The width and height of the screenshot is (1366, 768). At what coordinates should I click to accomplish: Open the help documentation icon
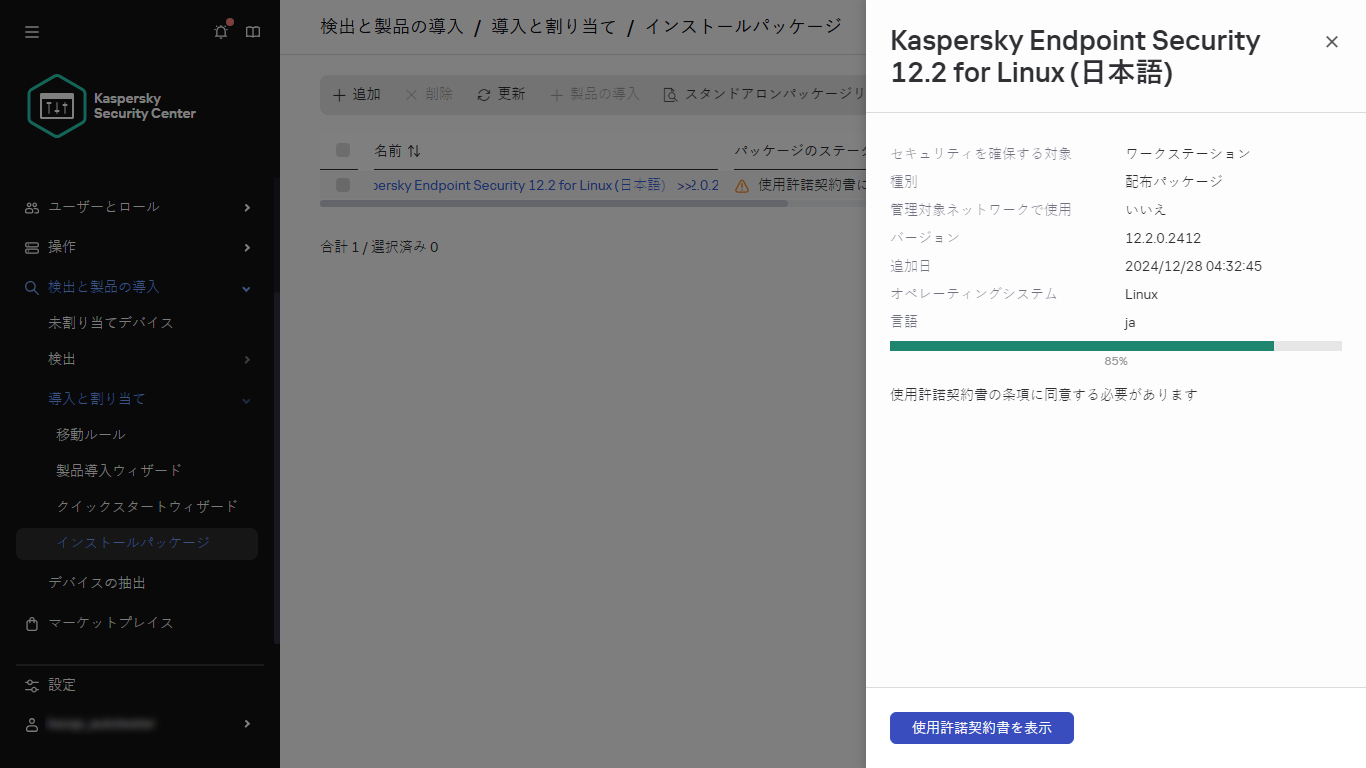tap(252, 32)
